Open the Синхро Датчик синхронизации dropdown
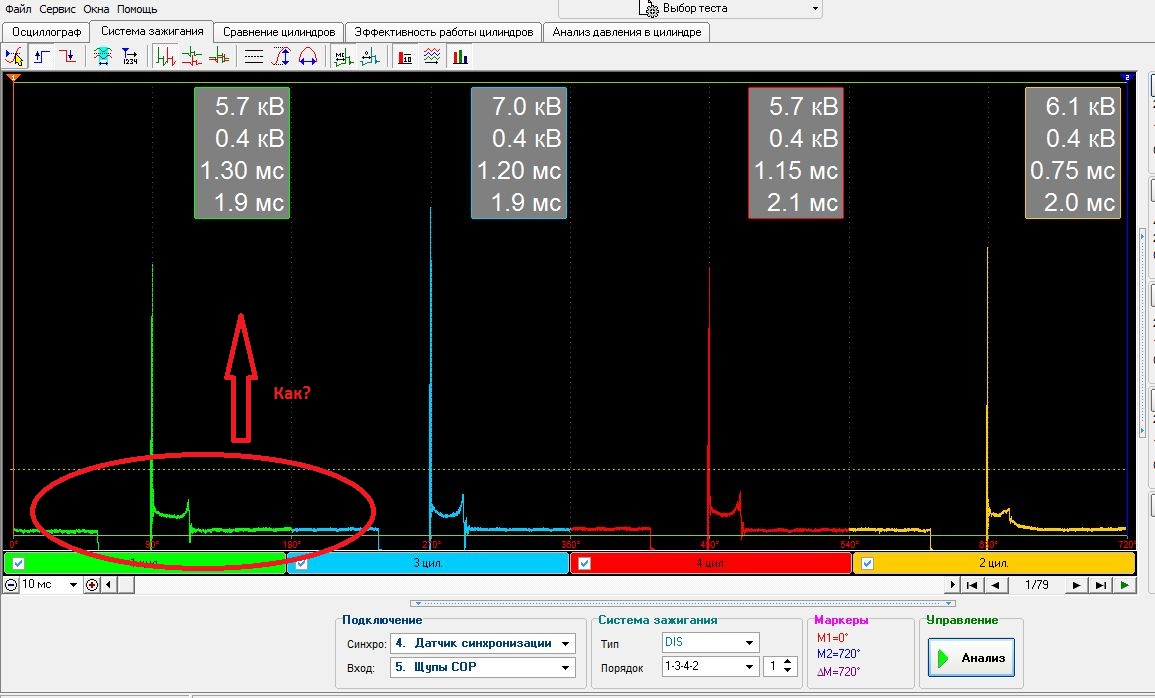Screen dimensions: 1155x698 pos(565,644)
